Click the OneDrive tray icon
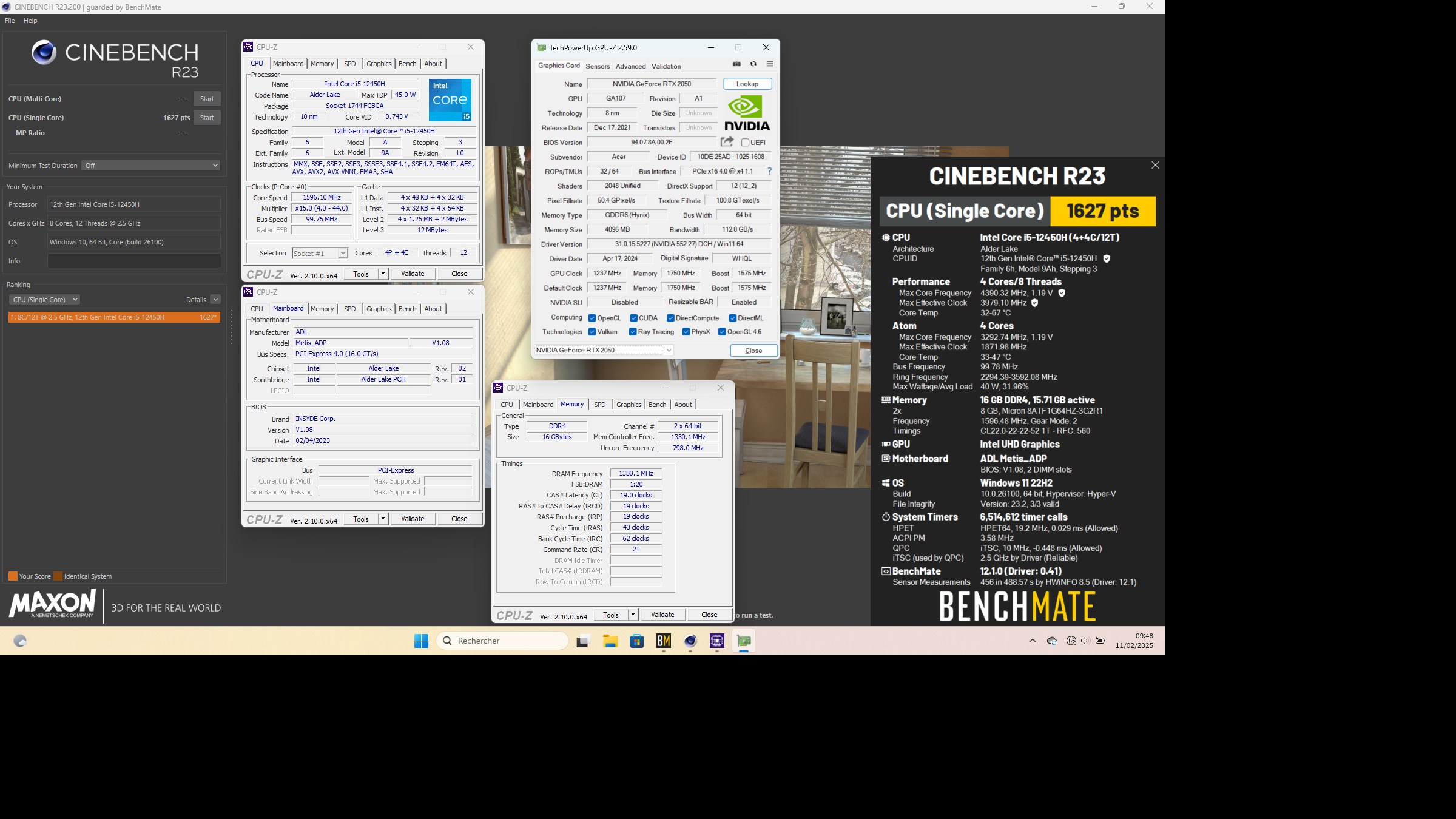 pyautogui.click(x=1052, y=641)
